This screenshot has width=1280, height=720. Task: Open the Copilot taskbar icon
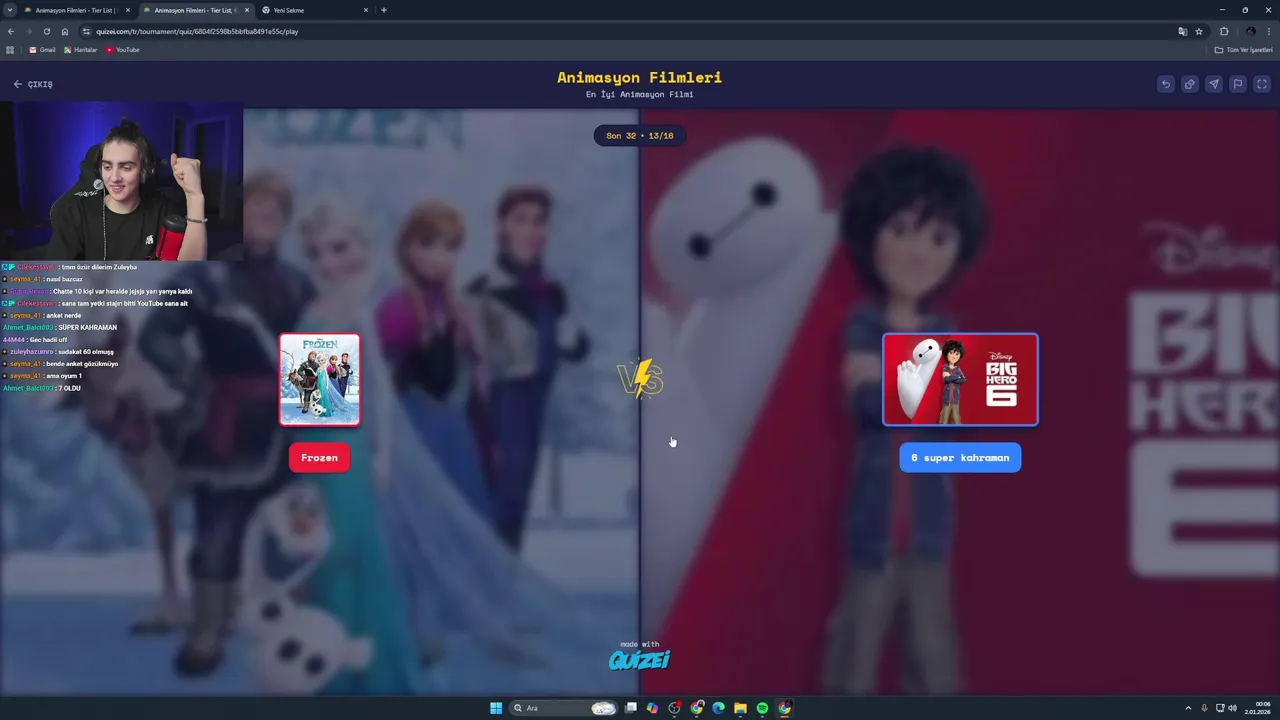point(653,708)
